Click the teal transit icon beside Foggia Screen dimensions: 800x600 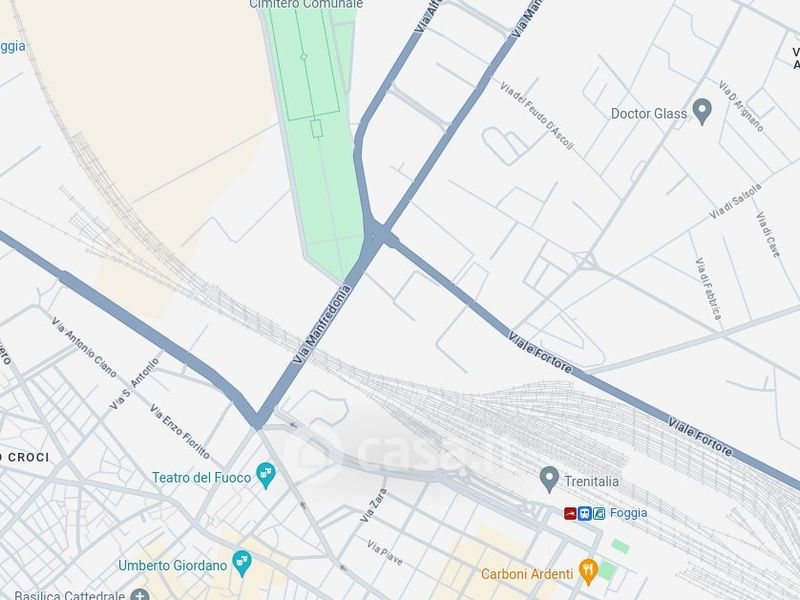pos(599,513)
